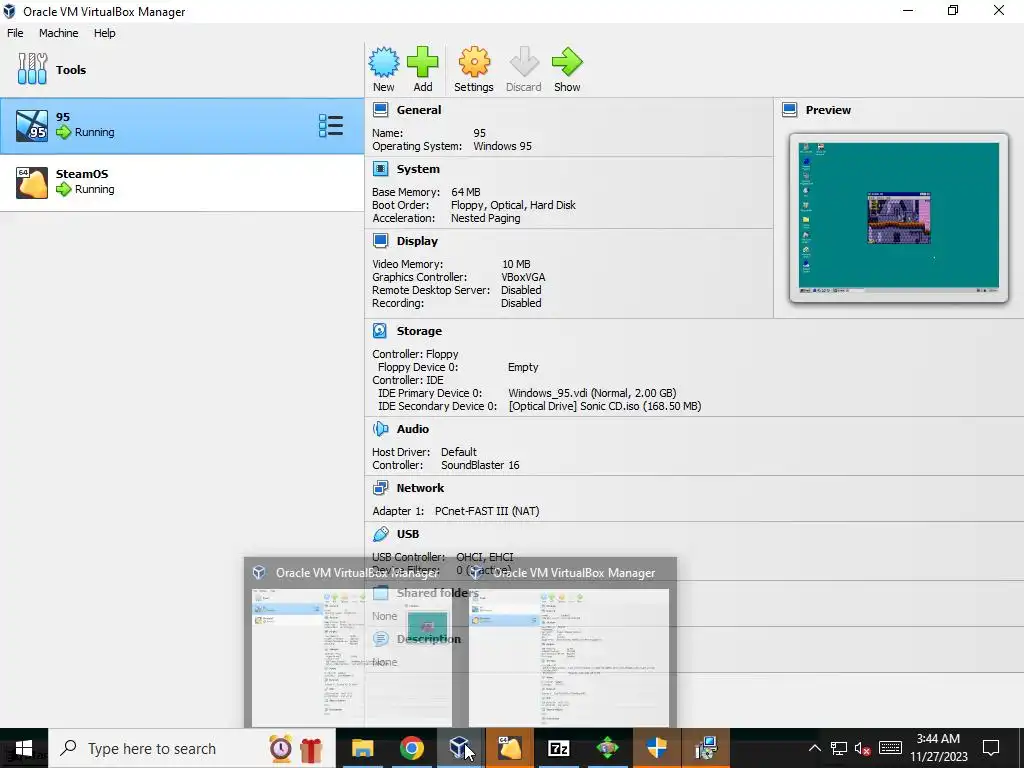Click the Storage section disk icon
Viewport: 1024px width, 768px height.
380,330
